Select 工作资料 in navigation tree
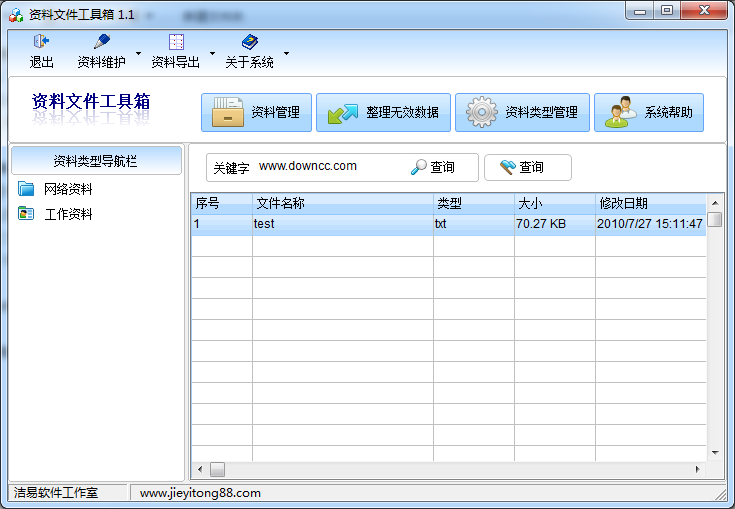The image size is (735, 509). pyautogui.click(x=68, y=214)
